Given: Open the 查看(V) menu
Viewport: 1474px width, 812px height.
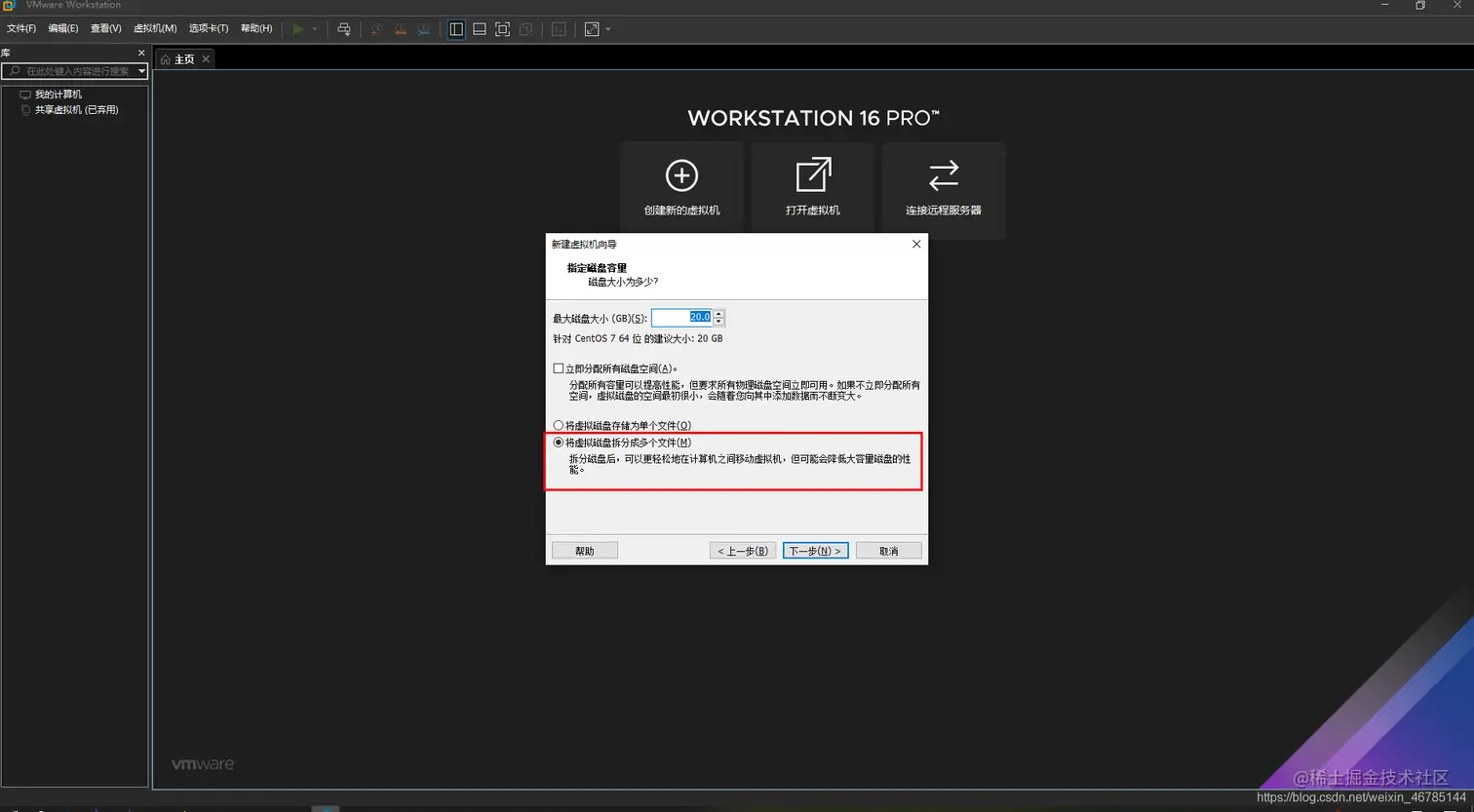Looking at the screenshot, I should point(106,28).
